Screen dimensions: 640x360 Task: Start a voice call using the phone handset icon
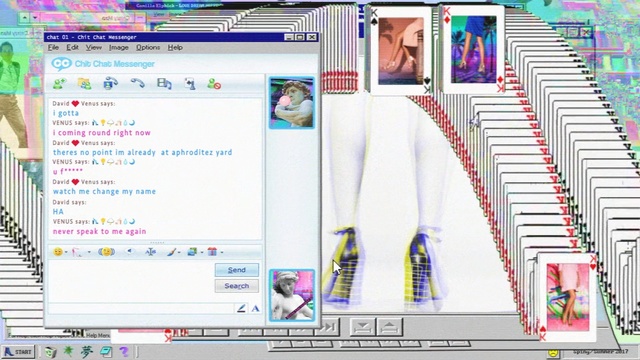pyautogui.click(x=138, y=83)
